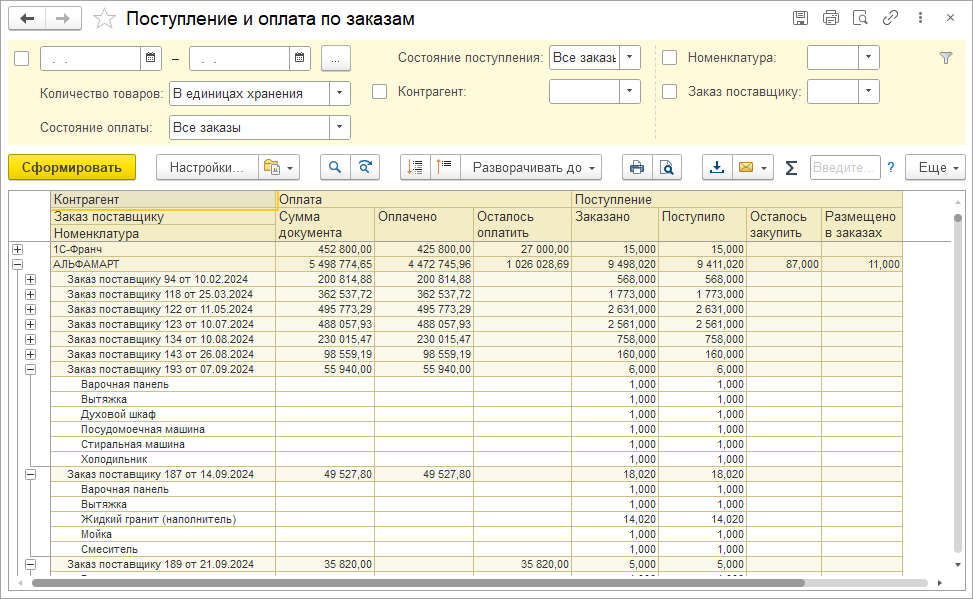Click the Настройки... button
973x599 pixels.
click(206, 168)
